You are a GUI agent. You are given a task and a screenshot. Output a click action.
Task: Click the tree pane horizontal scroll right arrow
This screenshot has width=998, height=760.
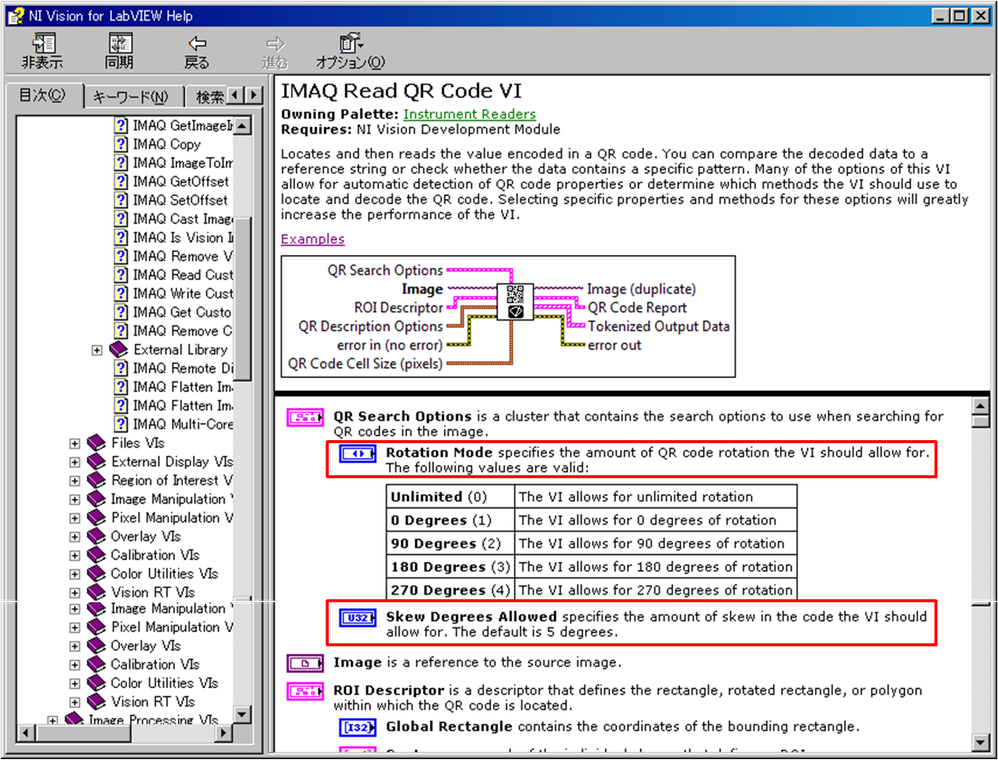(x=223, y=733)
